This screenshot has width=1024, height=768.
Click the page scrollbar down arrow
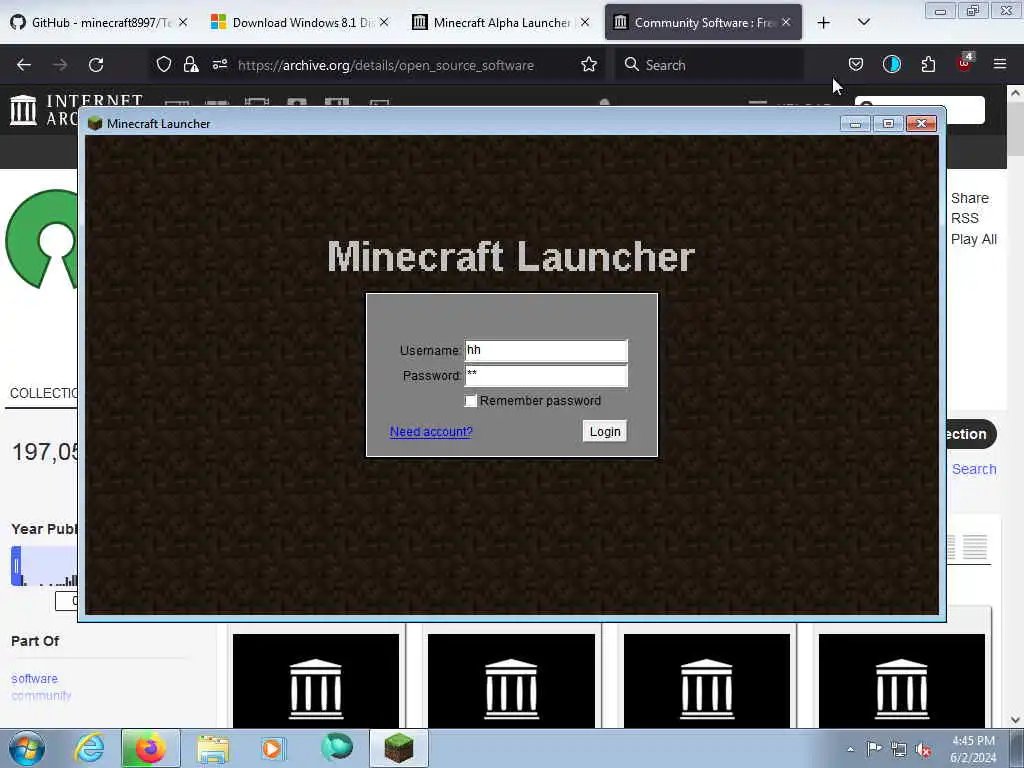coord(1016,720)
